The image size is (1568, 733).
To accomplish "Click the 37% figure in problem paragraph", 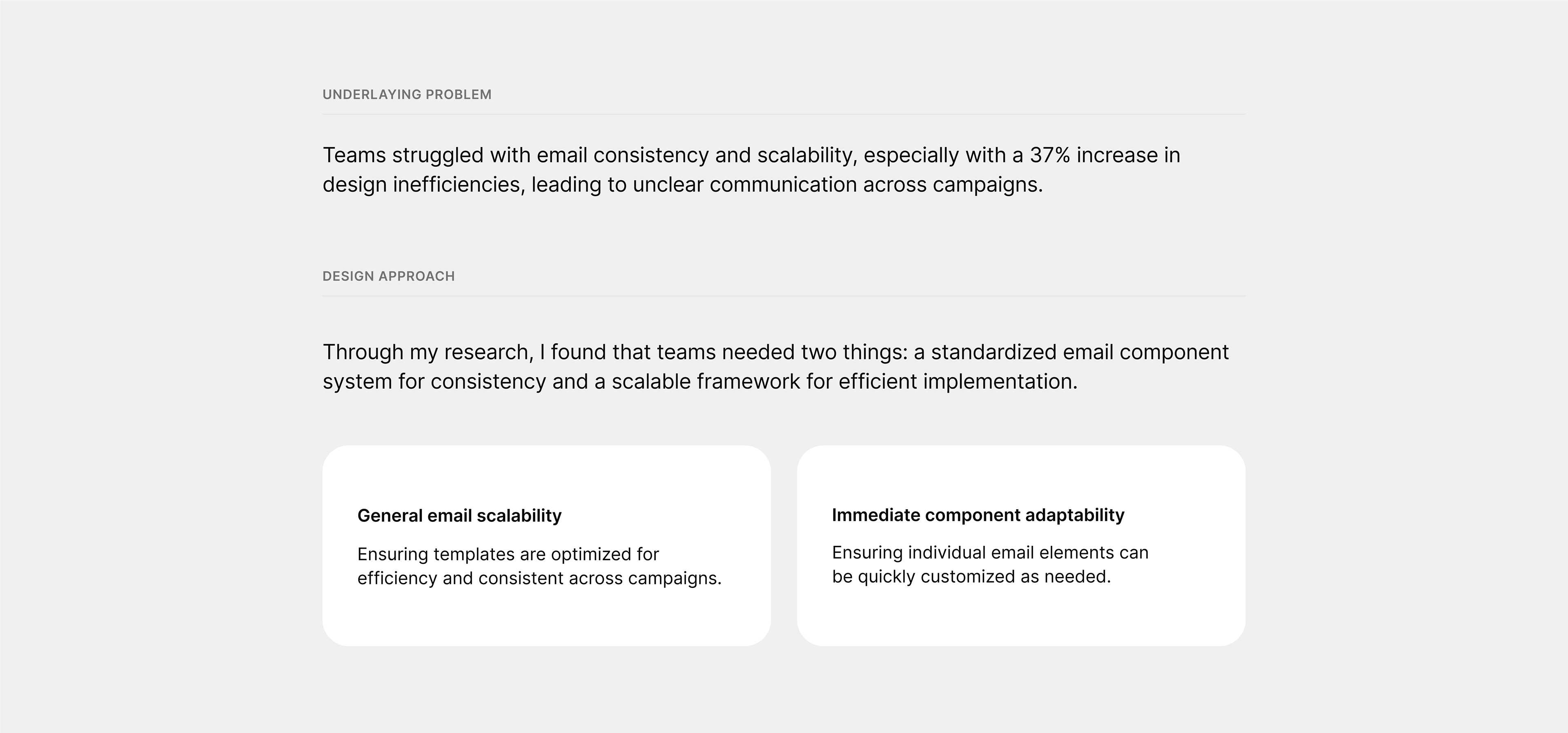I will coord(1049,155).
